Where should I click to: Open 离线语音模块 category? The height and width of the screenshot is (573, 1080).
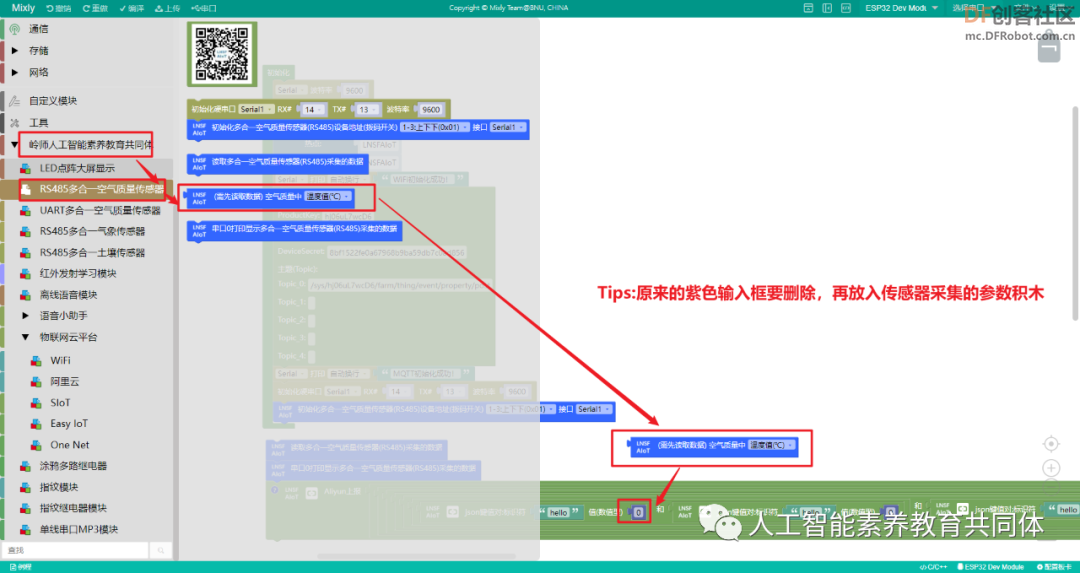click(68, 295)
